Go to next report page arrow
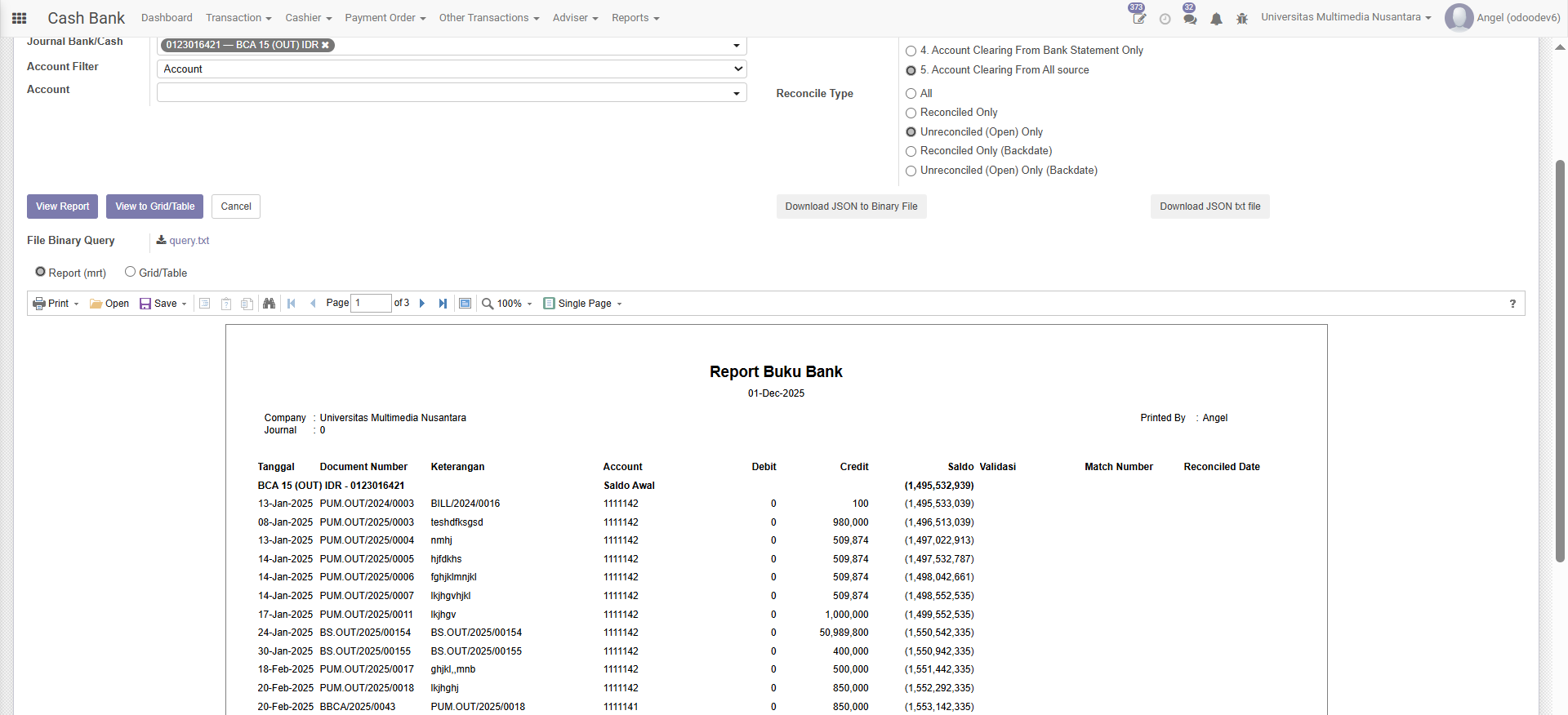This screenshot has width=1568, height=715. point(422,304)
